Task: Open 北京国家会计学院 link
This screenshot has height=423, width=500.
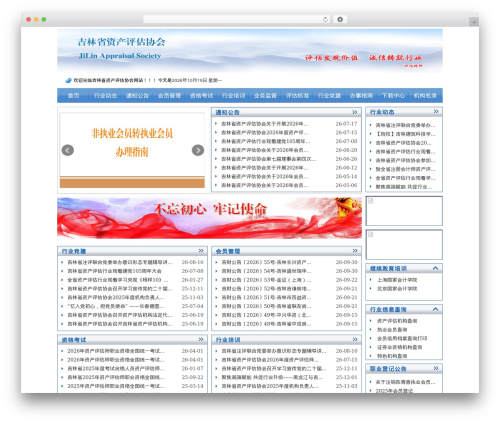Action: [397, 288]
